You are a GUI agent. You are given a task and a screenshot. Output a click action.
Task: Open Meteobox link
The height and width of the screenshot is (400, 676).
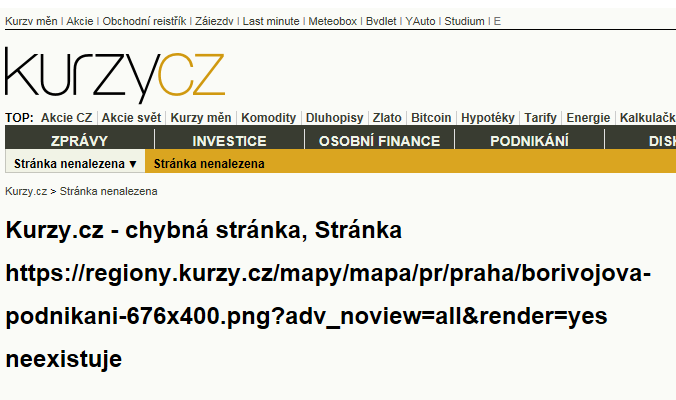(x=332, y=21)
